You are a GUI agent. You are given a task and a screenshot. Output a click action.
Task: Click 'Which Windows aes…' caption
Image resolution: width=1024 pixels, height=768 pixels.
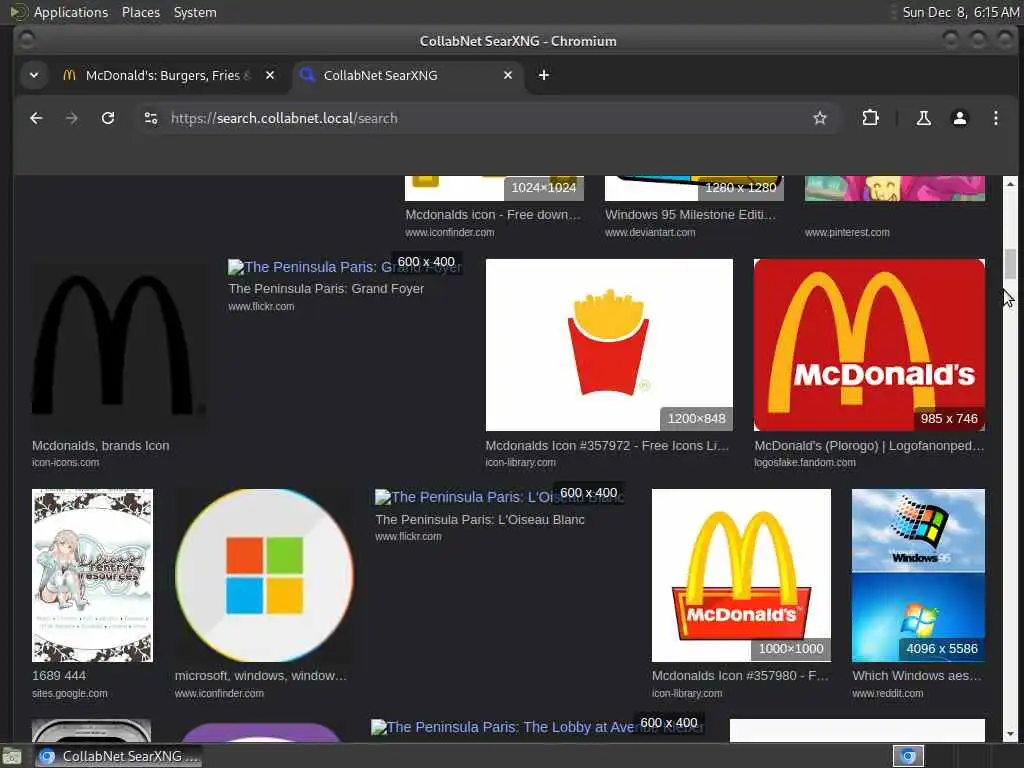pyautogui.click(x=916, y=675)
